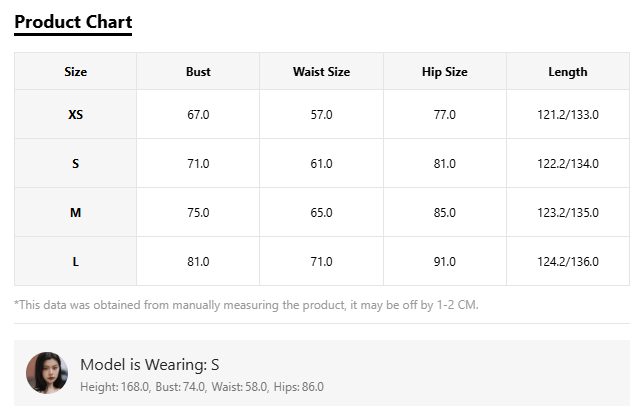Select the S size row label

pos(76,164)
